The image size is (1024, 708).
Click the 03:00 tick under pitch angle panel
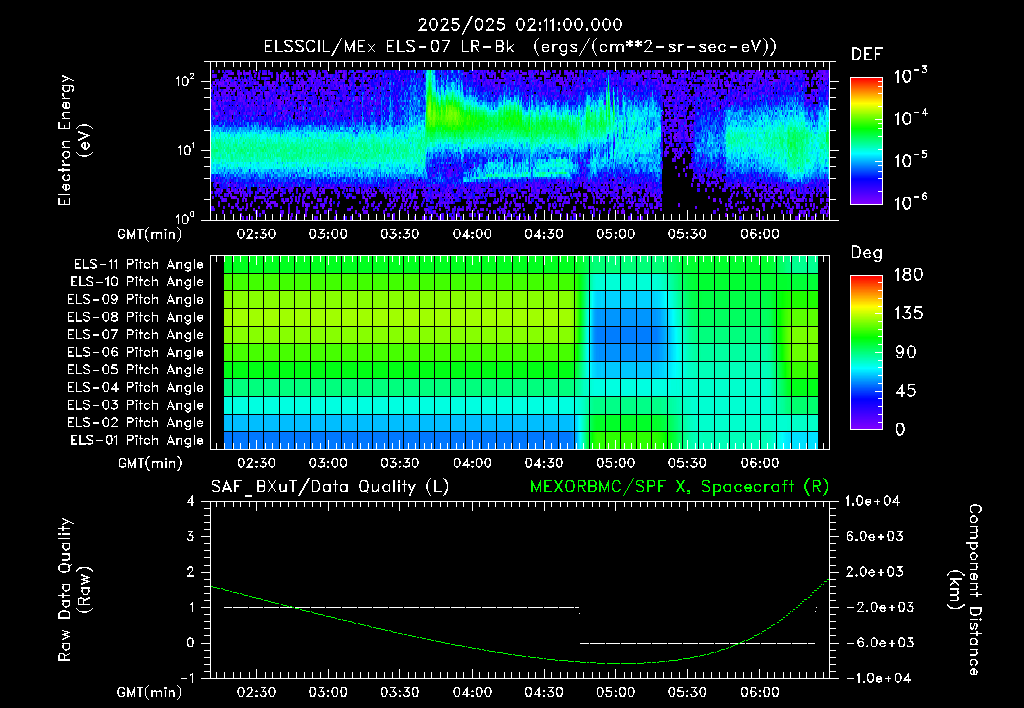click(x=328, y=463)
